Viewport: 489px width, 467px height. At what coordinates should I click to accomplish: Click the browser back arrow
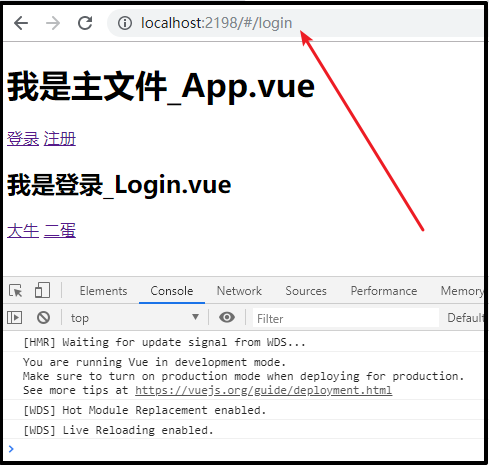click(21, 23)
